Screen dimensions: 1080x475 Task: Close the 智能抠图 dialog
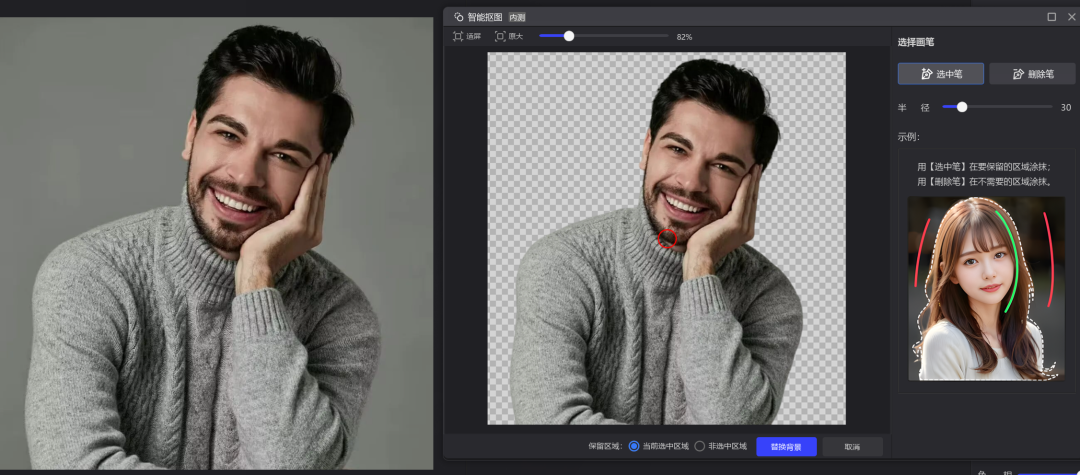click(x=1071, y=17)
